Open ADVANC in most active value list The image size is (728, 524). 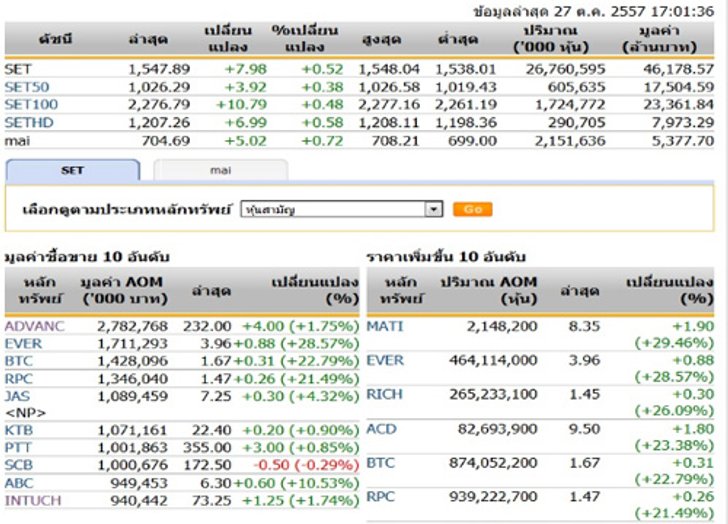34,326
